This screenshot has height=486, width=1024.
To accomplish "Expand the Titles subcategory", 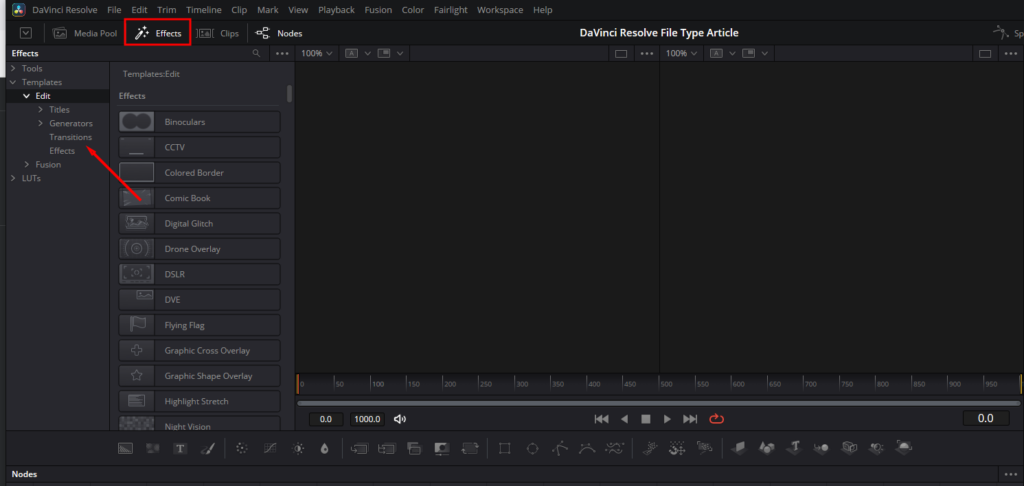I will pyautogui.click(x=40, y=110).
